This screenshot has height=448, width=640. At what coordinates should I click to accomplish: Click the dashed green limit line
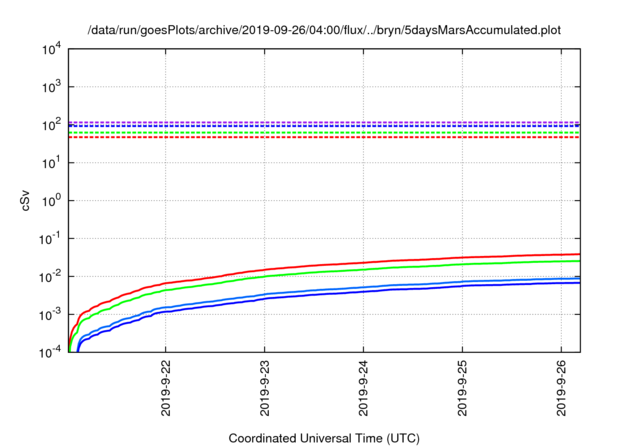coord(324,133)
